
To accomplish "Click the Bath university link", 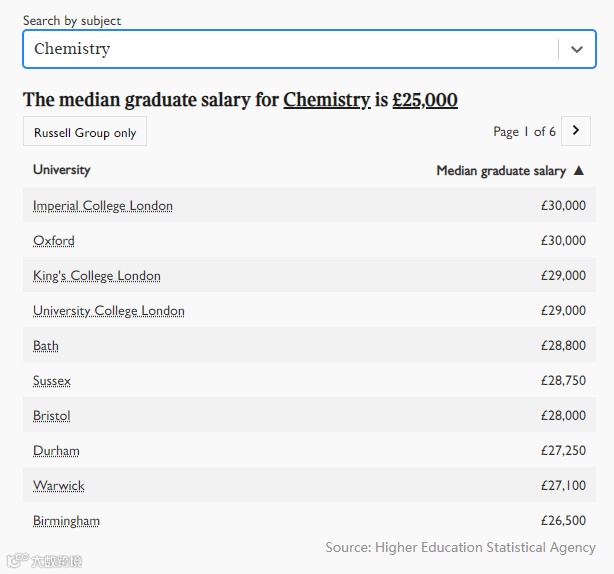I will (x=46, y=346).
